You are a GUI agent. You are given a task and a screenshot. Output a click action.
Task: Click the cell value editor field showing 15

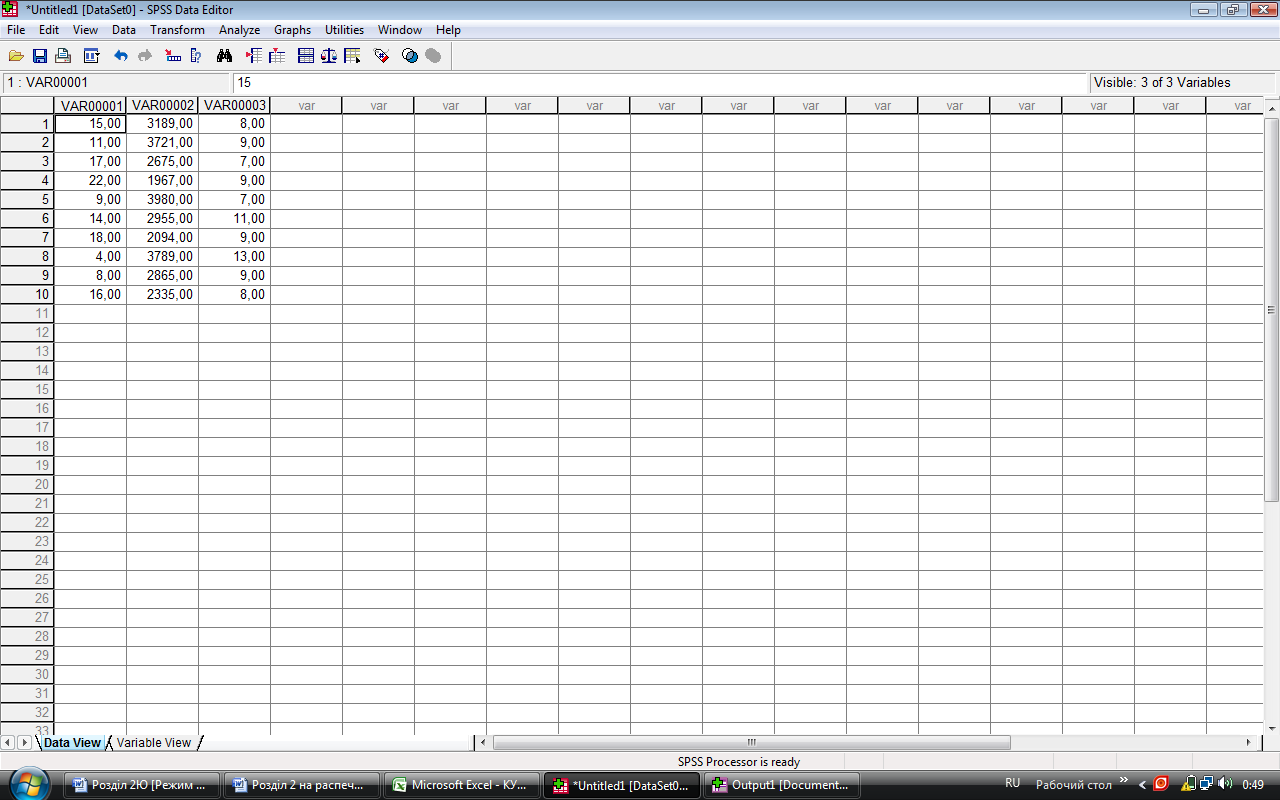[660, 83]
